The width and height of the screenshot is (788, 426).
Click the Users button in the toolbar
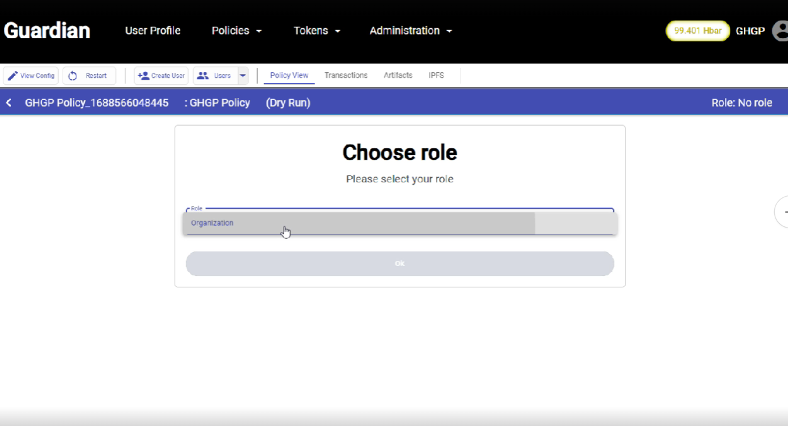point(214,76)
